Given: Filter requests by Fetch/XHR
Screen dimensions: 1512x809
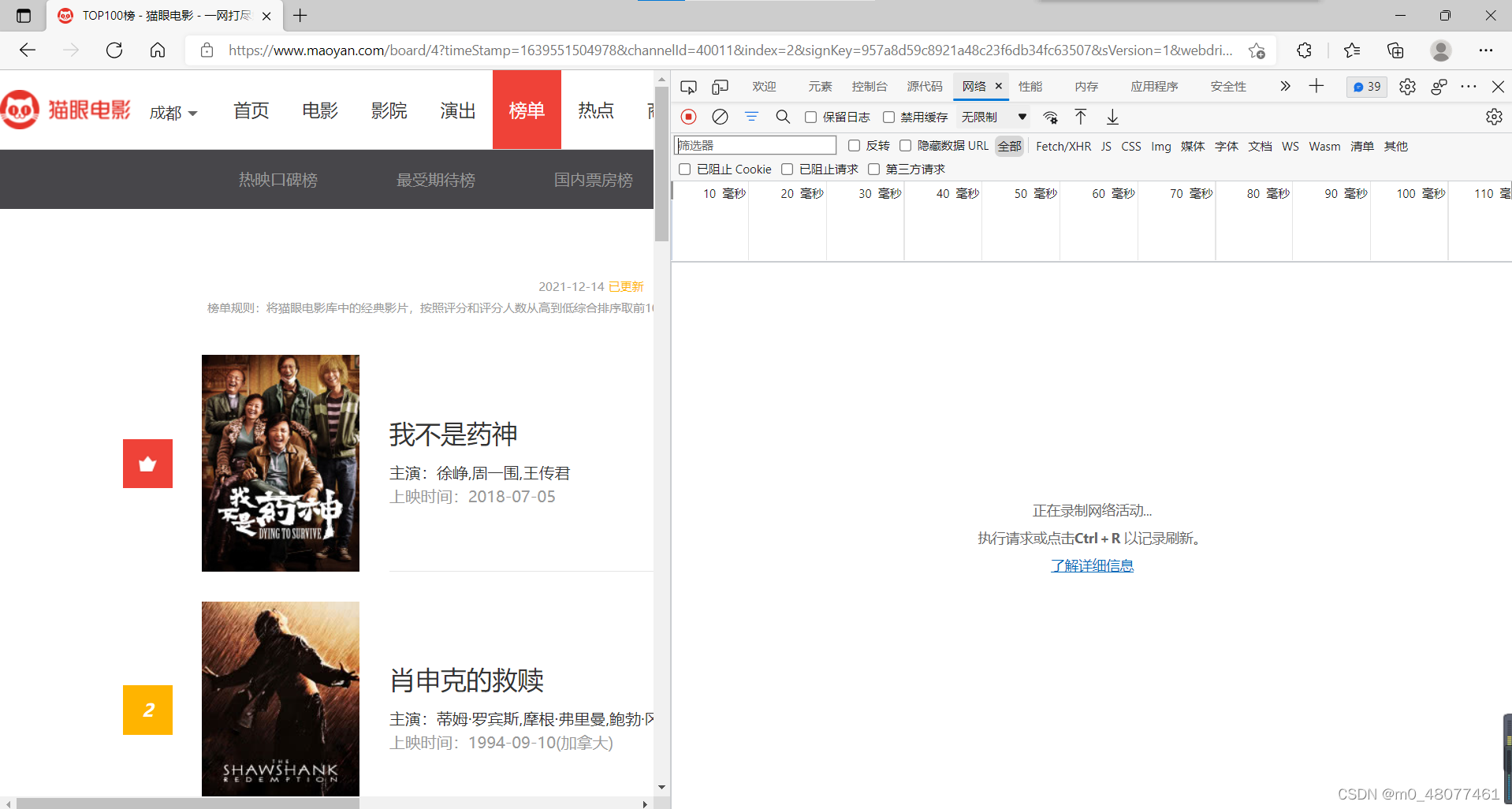Looking at the screenshot, I should coord(1063,147).
